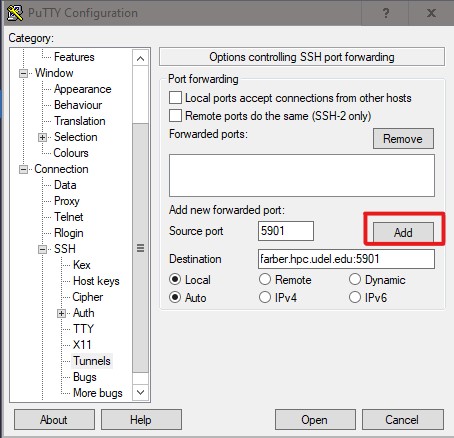Choose the IPv4 radio option
Image resolution: width=454 pixels, height=438 pixels.
coord(265,297)
